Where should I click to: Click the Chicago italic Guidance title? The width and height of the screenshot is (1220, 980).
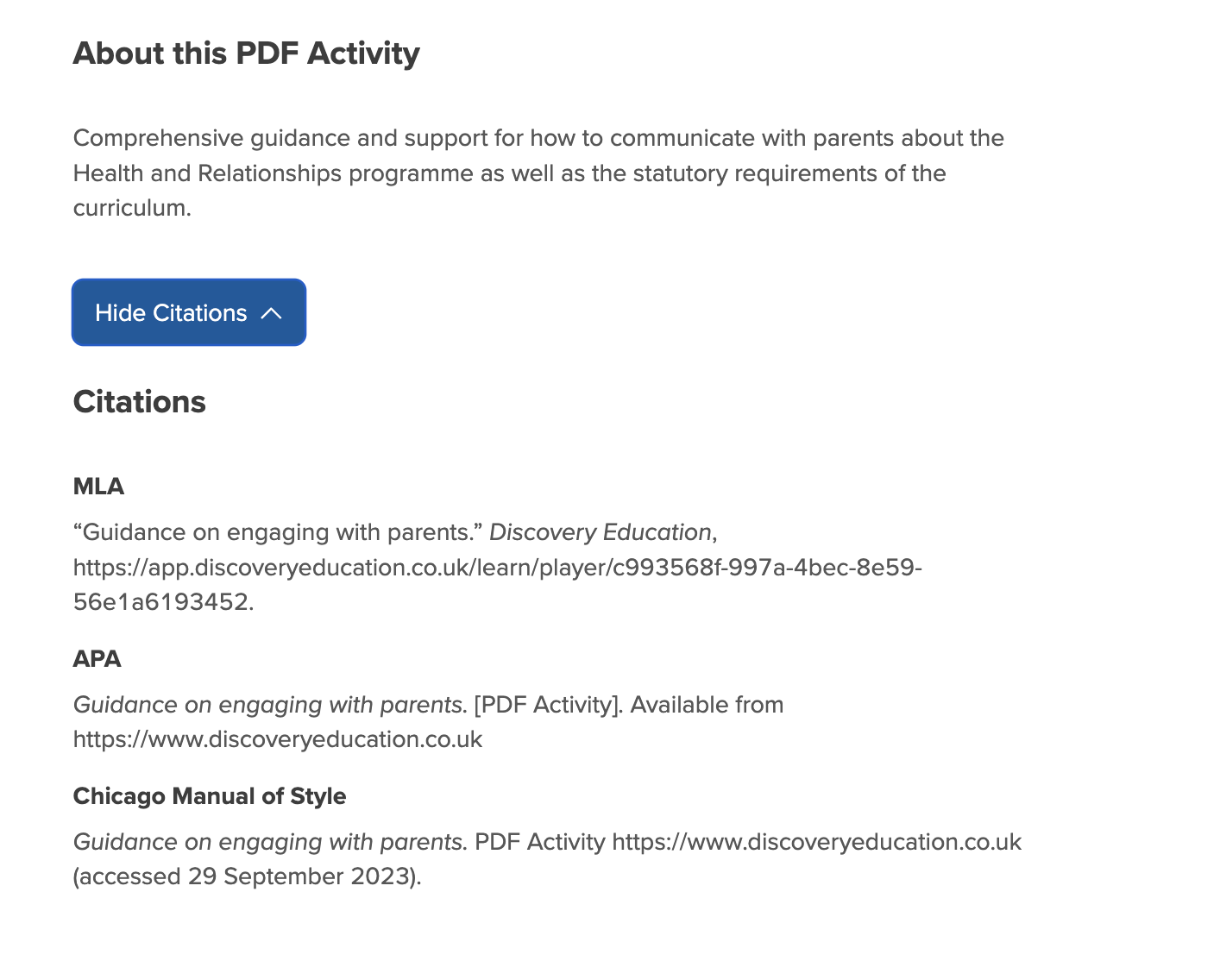pyautogui.click(x=270, y=842)
